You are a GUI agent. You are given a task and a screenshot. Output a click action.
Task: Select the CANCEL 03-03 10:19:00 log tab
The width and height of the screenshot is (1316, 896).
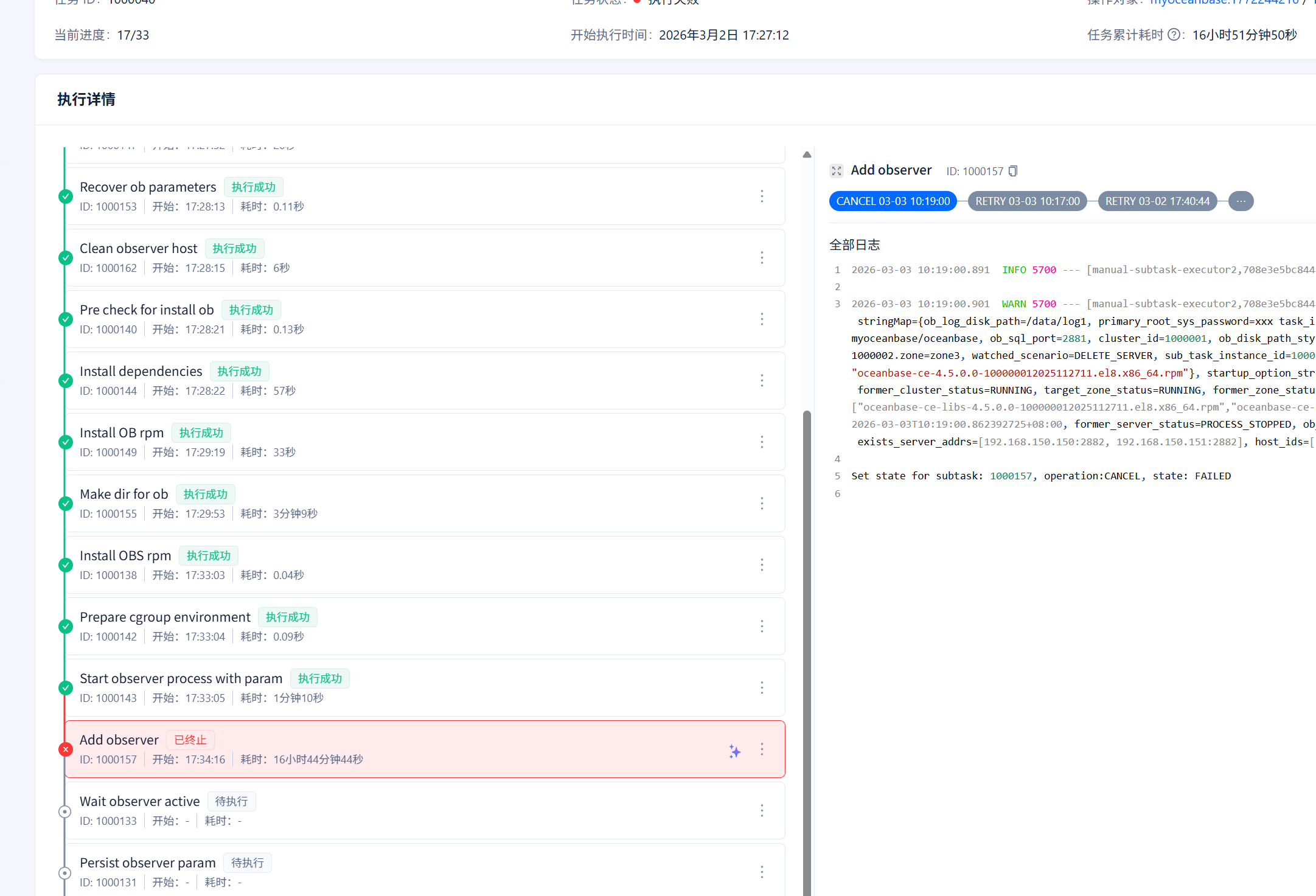click(893, 201)
